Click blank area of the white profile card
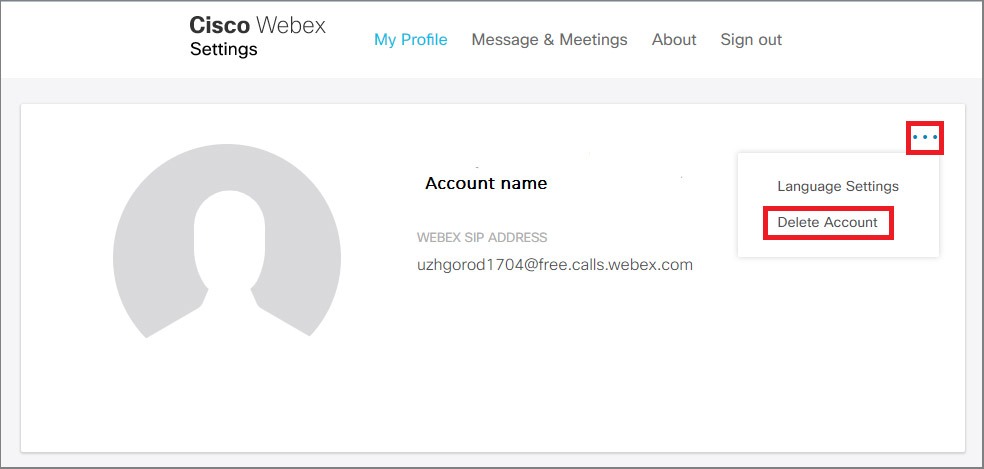 565,377
